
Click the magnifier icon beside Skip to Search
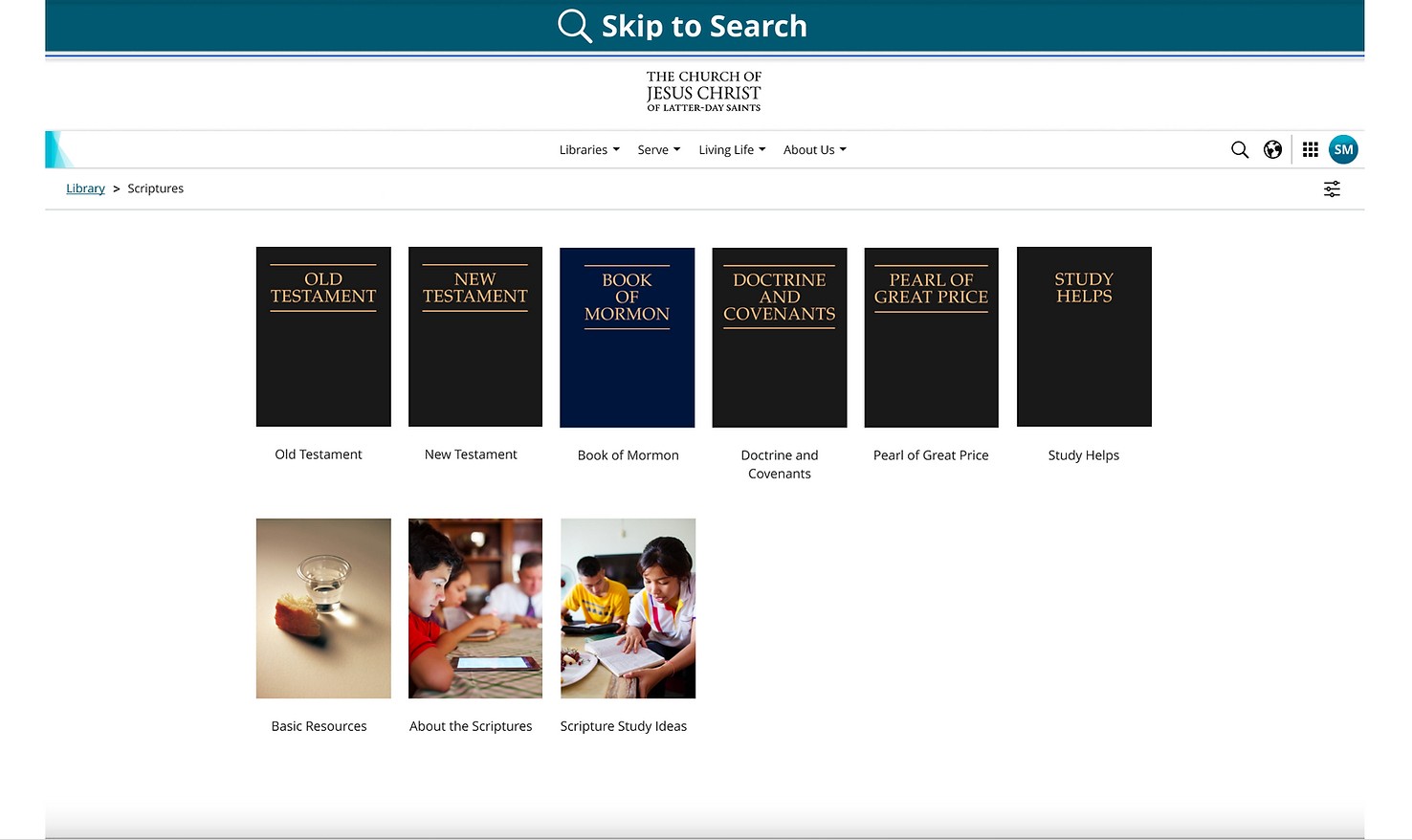point(574,26)
